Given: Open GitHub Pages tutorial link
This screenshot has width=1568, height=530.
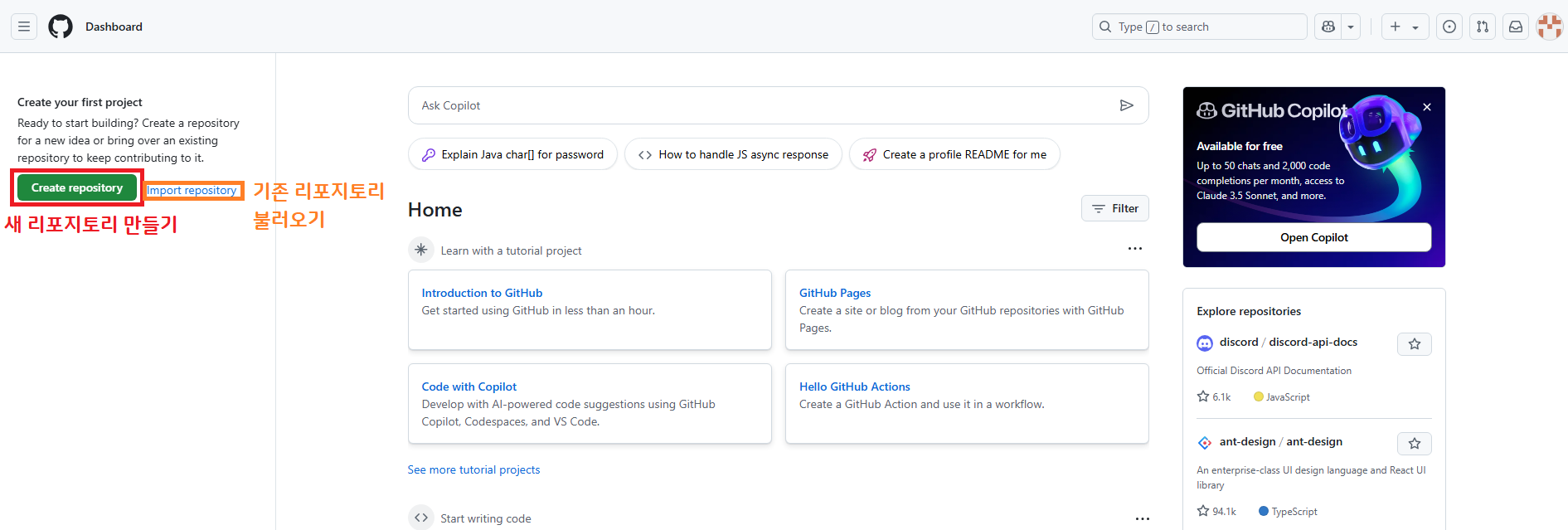Looking at the screenshot, I should tap(835, 293).
